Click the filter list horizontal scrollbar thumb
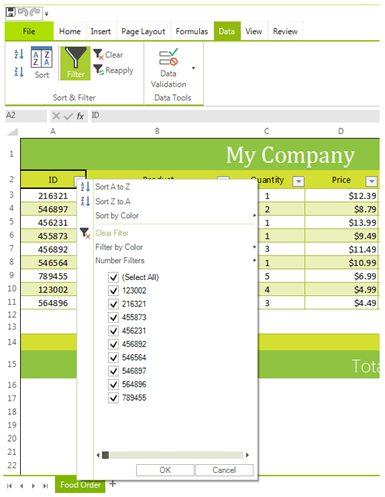 click(x=105, y=455)
